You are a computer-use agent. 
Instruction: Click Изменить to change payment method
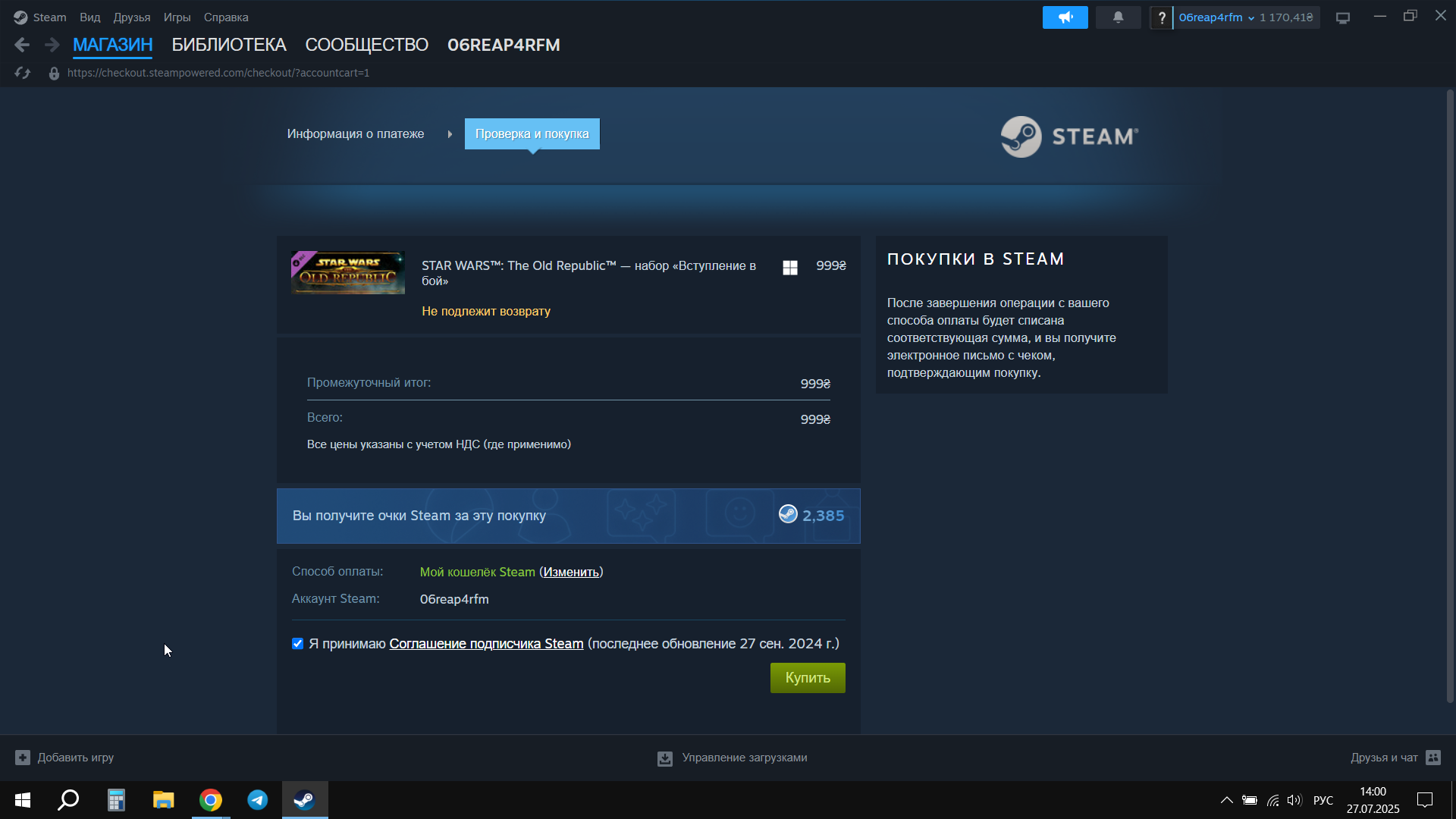coord(571,572)
